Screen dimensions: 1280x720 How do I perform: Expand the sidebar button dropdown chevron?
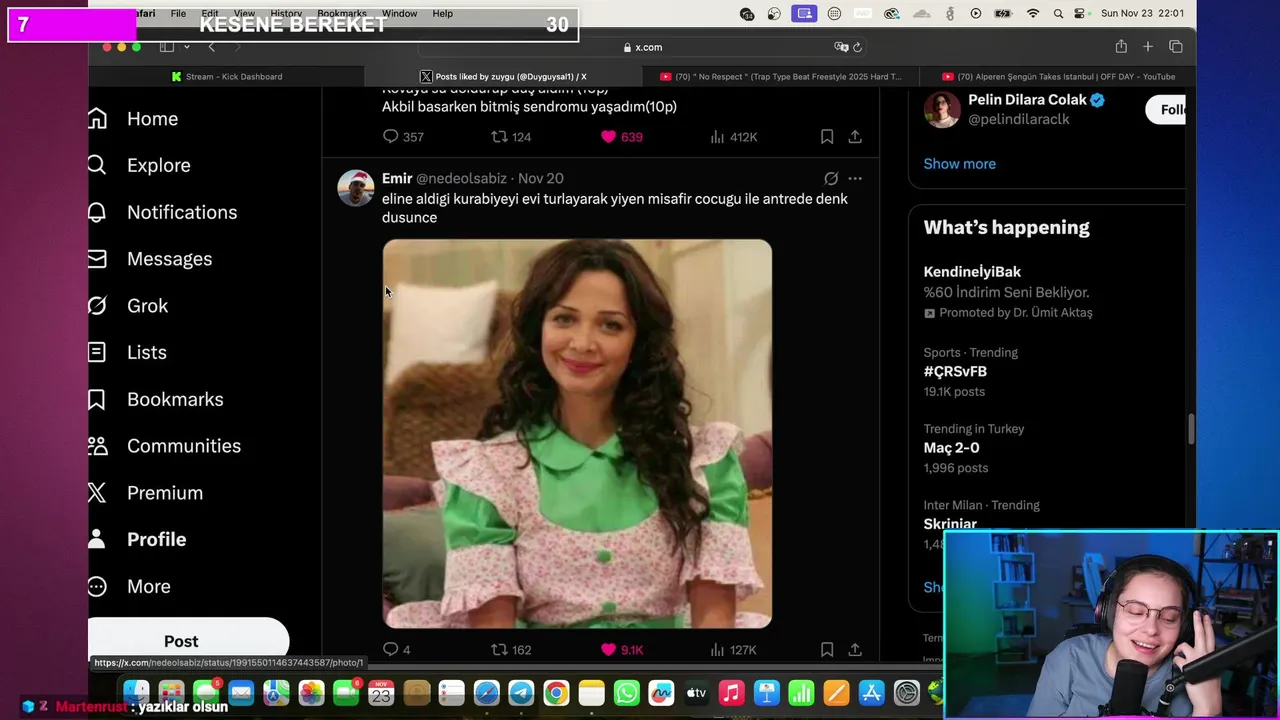pyautogui.click(x=186, y=47)
